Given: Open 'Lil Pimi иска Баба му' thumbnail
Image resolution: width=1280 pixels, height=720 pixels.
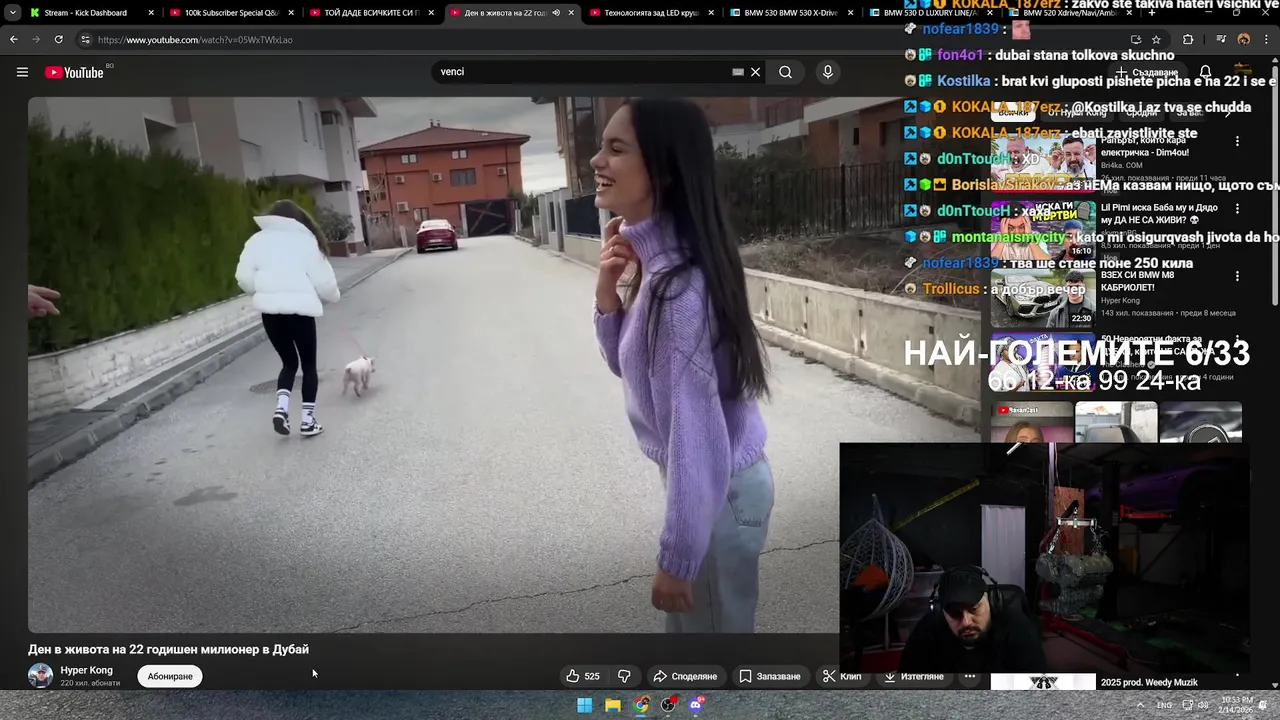Looking at the screenshot, I should (1042, 230).
